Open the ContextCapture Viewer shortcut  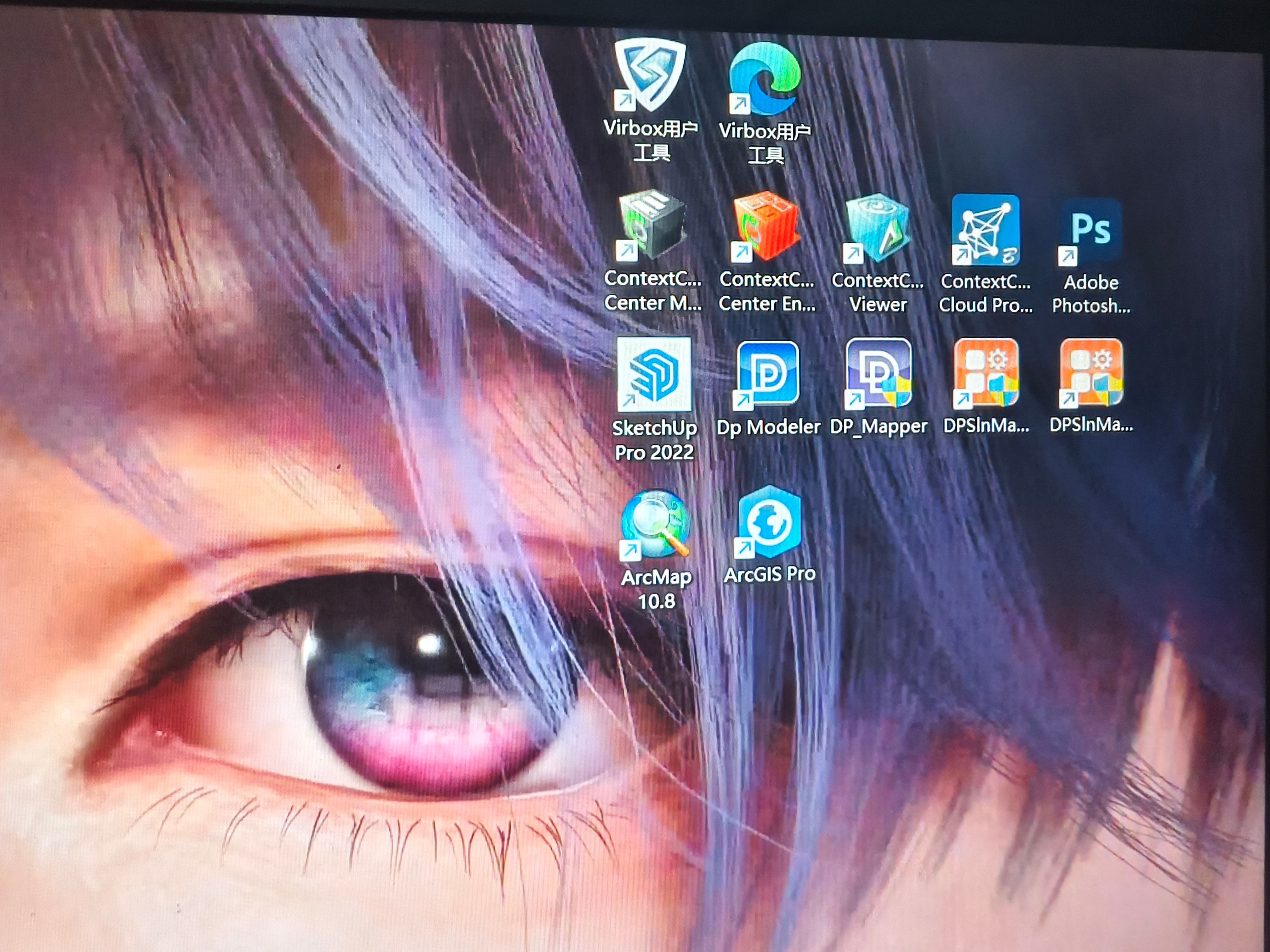pos(877,228)
